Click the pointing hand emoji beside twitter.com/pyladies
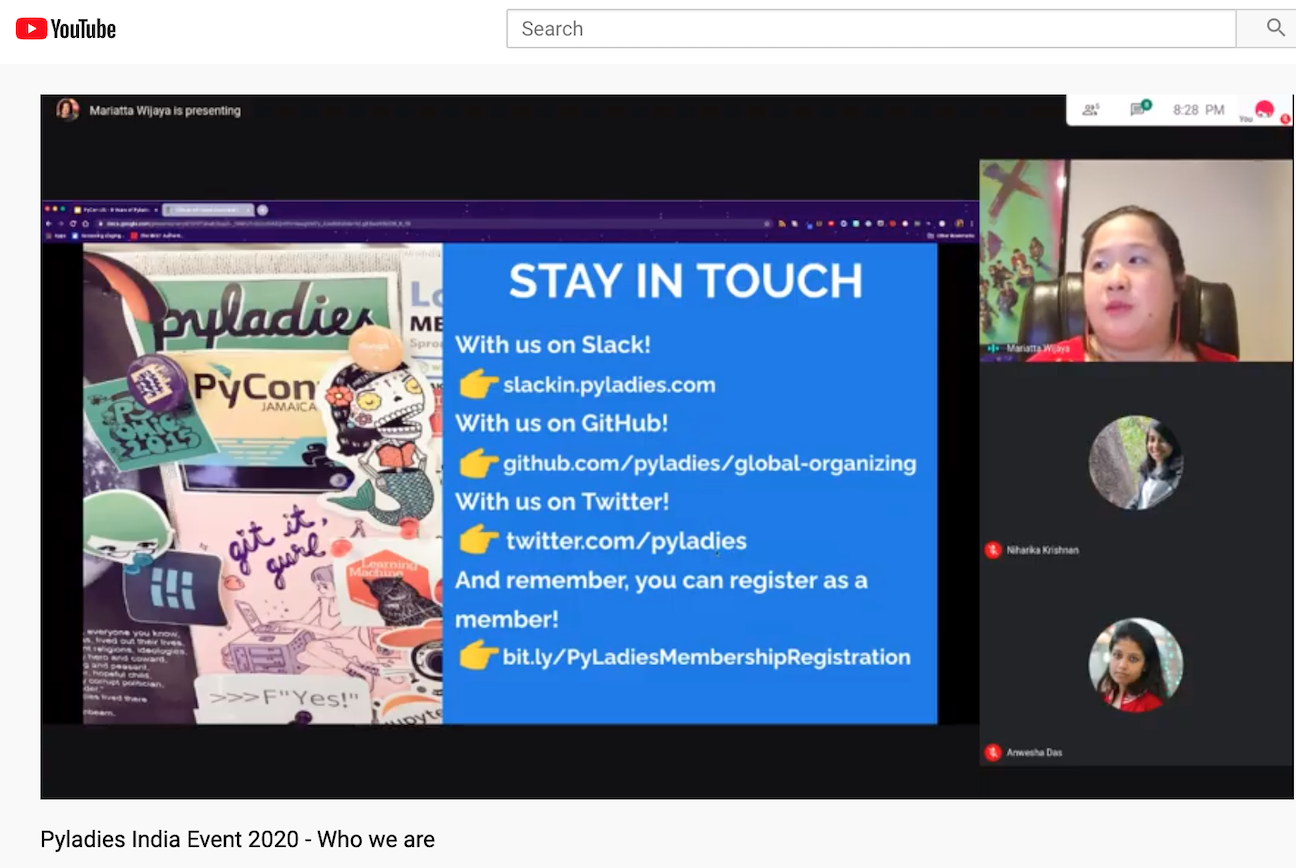Viewport: 1296px width, 868px height. coord(478,541)
